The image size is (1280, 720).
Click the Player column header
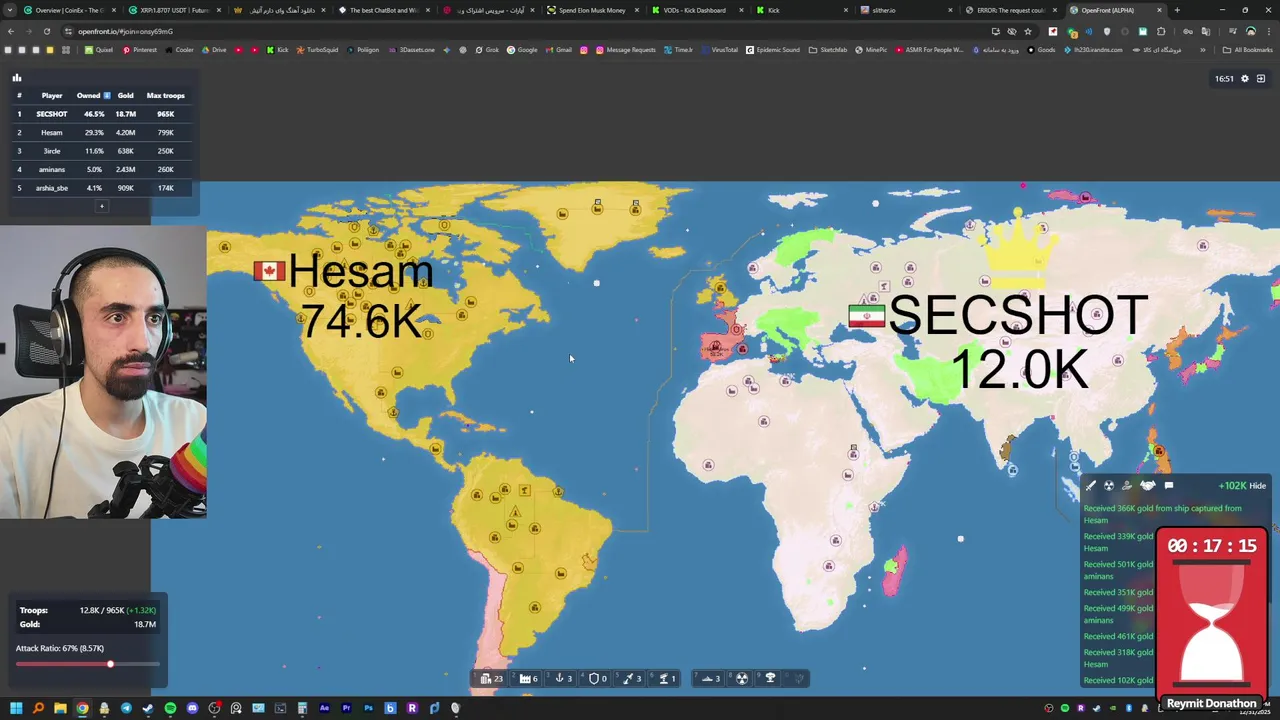click(x=52, y=95)
